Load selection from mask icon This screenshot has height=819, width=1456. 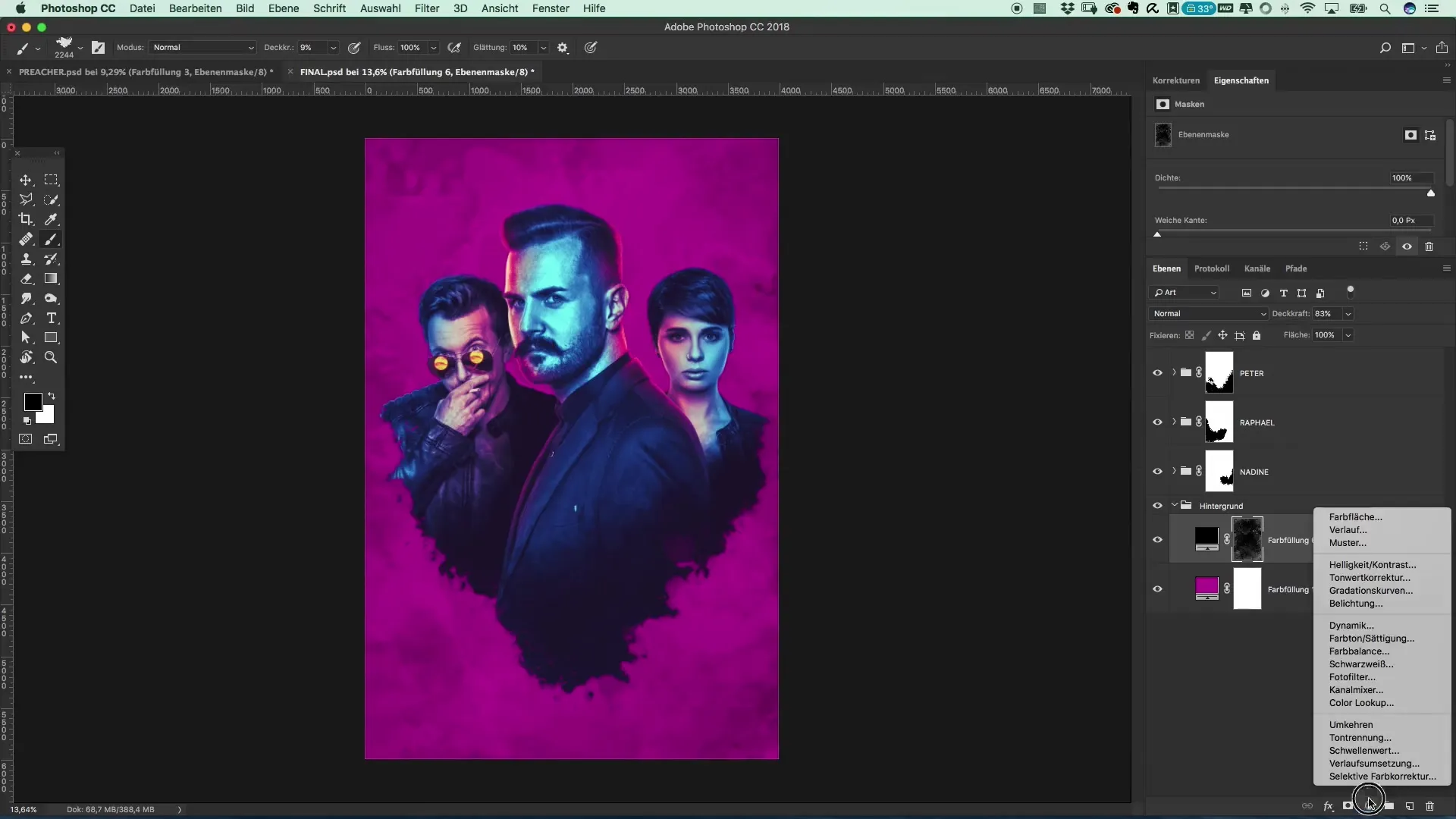pyautogui.click(x=1363, y=246)
